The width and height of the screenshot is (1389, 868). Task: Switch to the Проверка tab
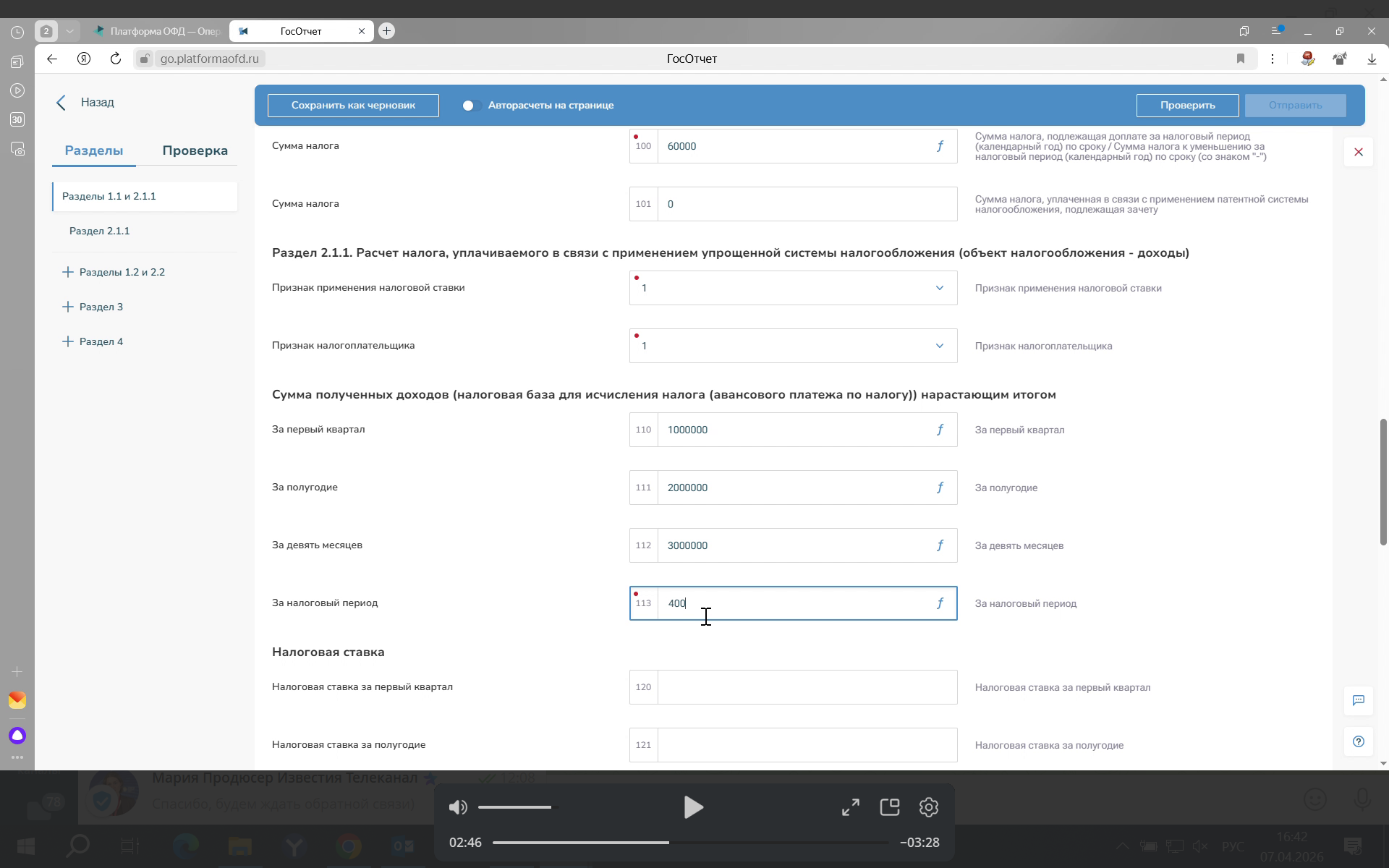click(x=195, y=150)
